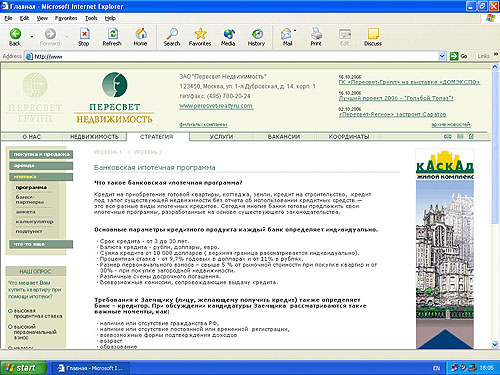Open the View menu

click(x=42, y=18)
